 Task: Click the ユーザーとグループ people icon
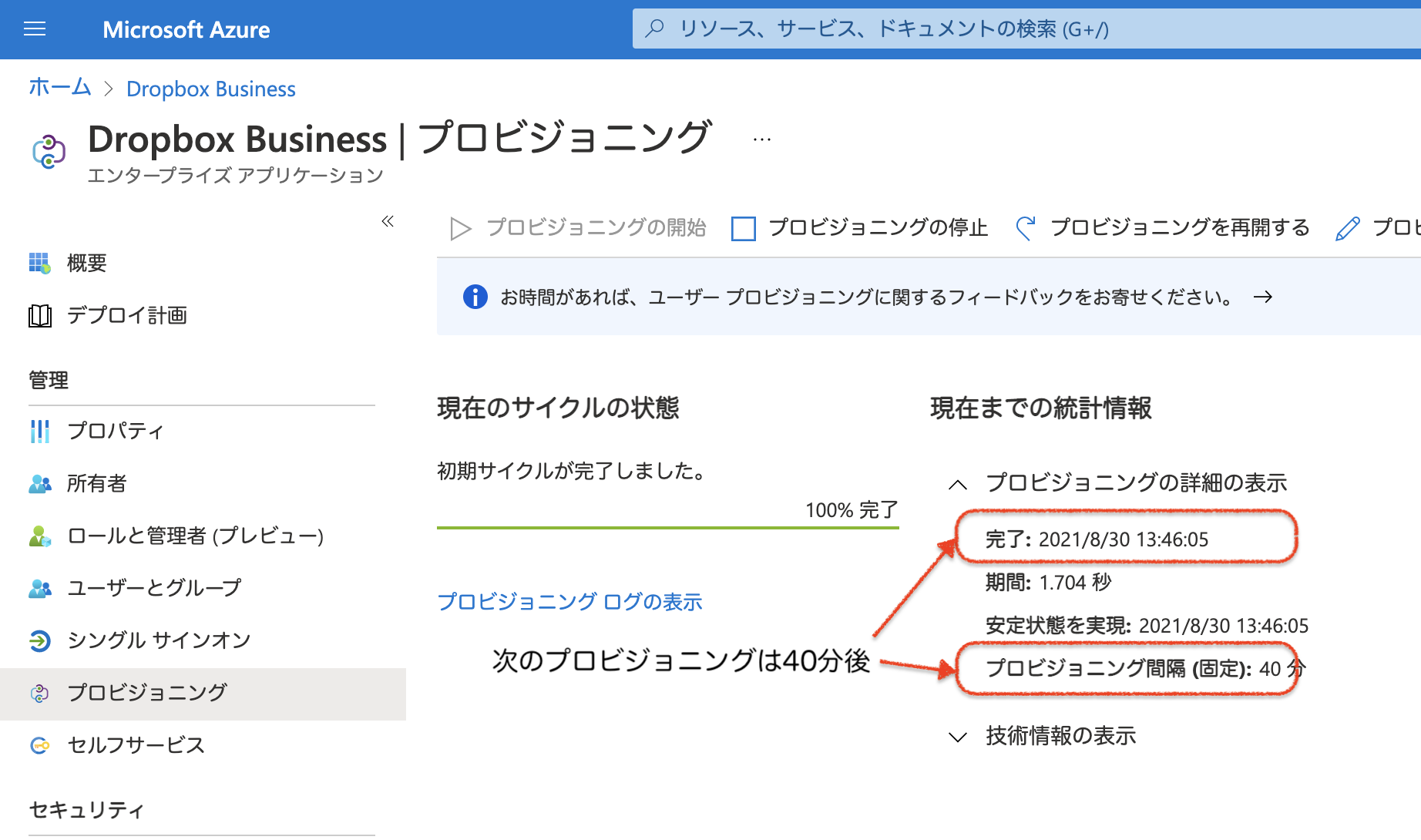coord(40,588)
